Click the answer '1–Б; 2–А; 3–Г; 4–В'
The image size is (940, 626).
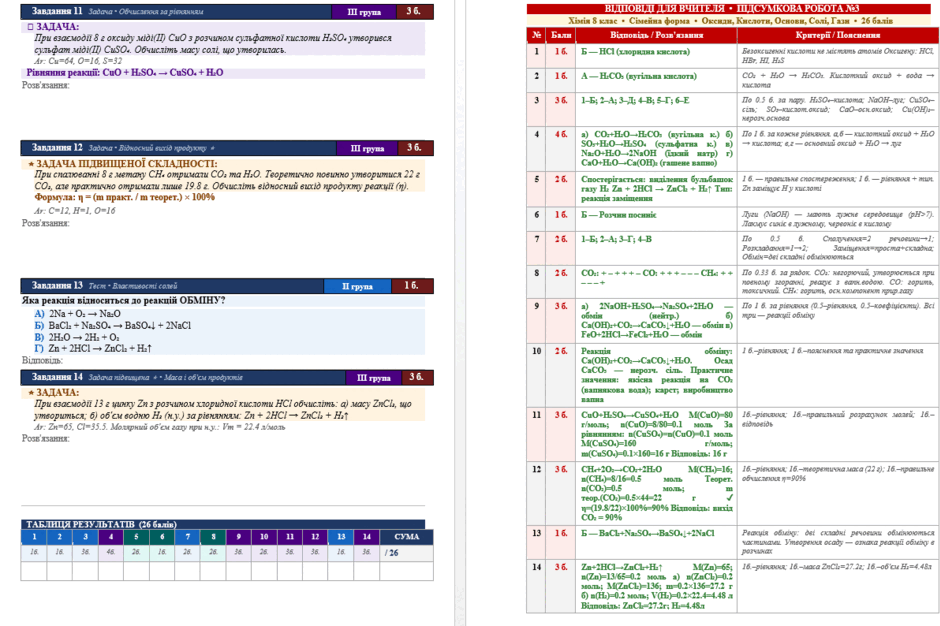click(x=616, y=239)
